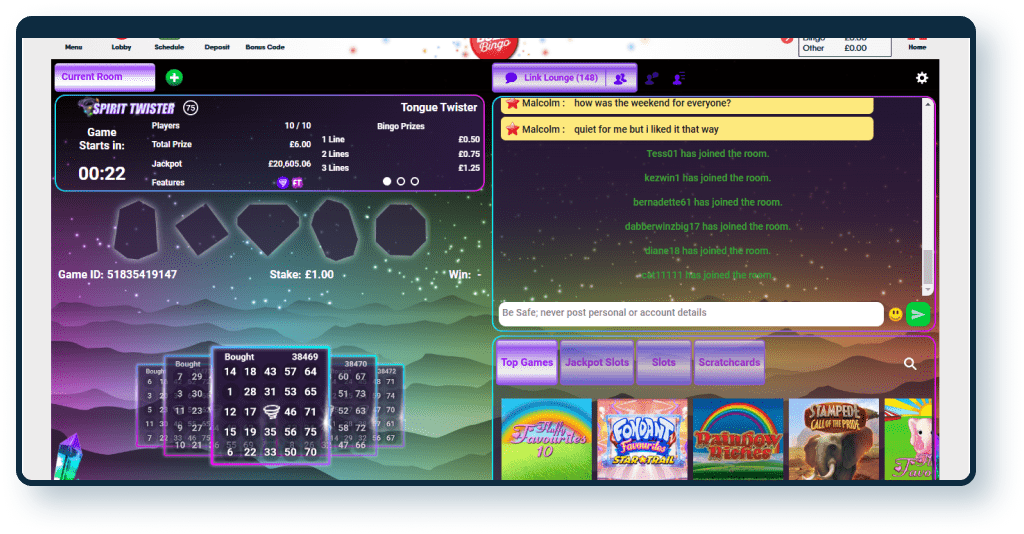This screenshot has height=534, width=1024.
Task: Click the 00:22 countdown timer
Action: tap(102, 173)
